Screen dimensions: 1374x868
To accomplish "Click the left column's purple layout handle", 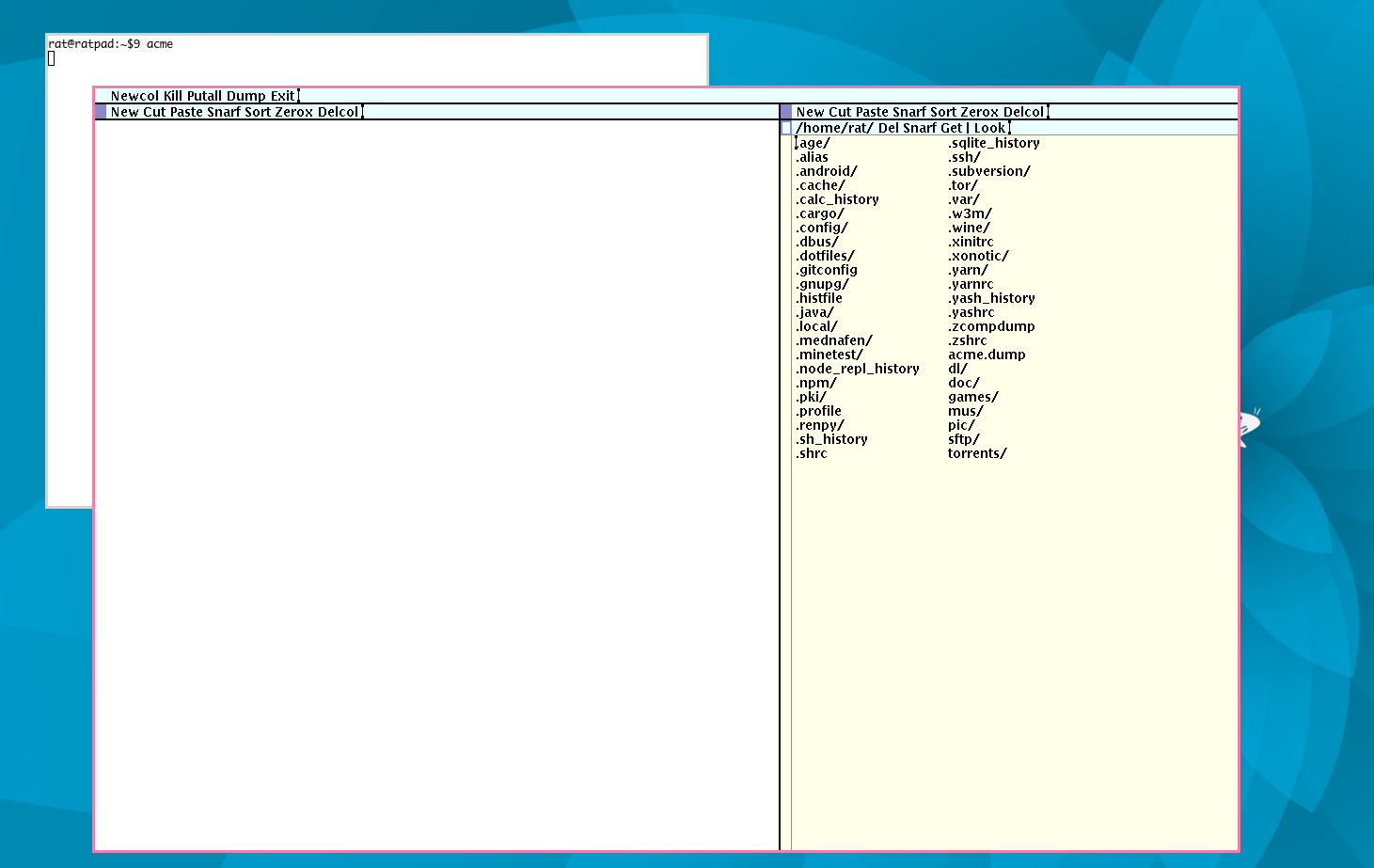I will click(x=101, y=112).
